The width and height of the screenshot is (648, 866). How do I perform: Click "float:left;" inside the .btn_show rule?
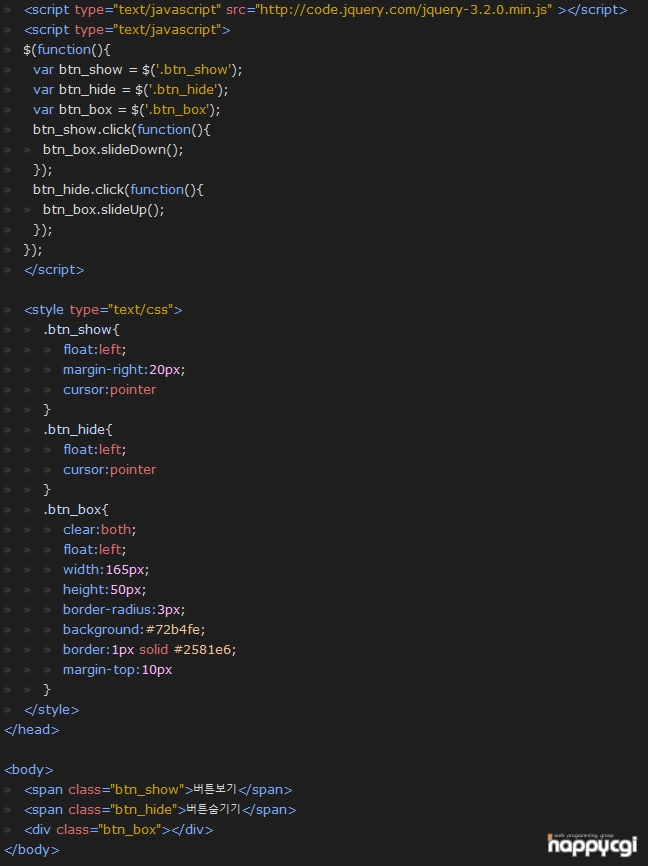point(94,350)
